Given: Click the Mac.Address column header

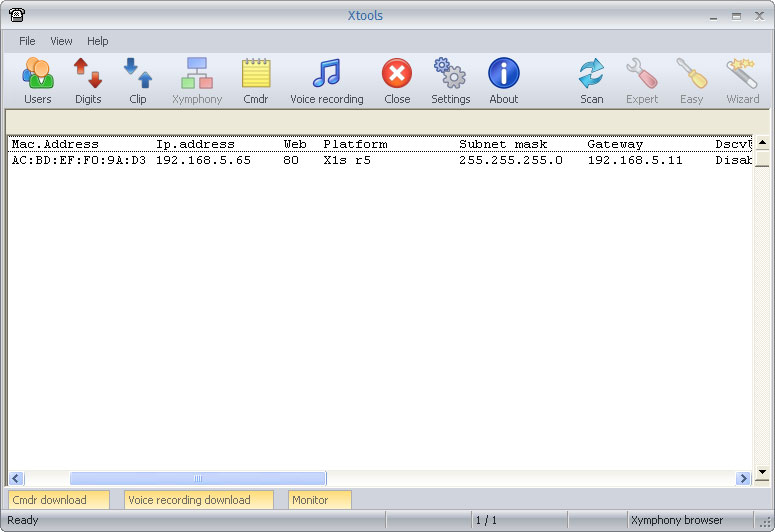Looking at the screenshot, I should tap(55, 144).
